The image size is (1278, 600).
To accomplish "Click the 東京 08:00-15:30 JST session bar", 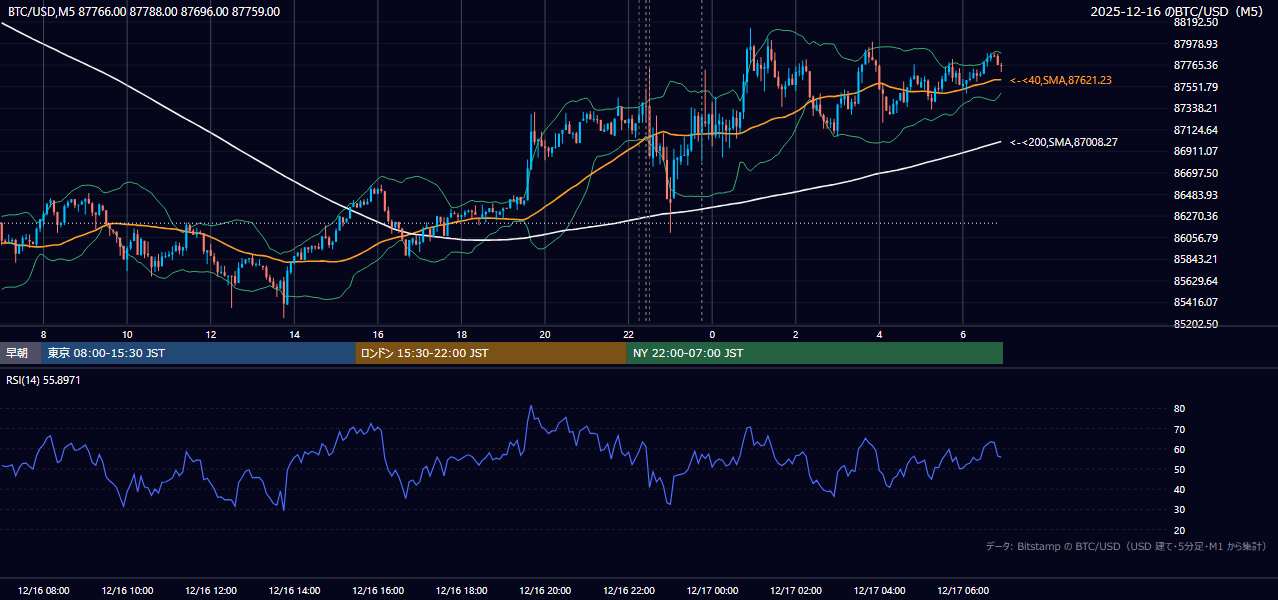I will point(198,353).
